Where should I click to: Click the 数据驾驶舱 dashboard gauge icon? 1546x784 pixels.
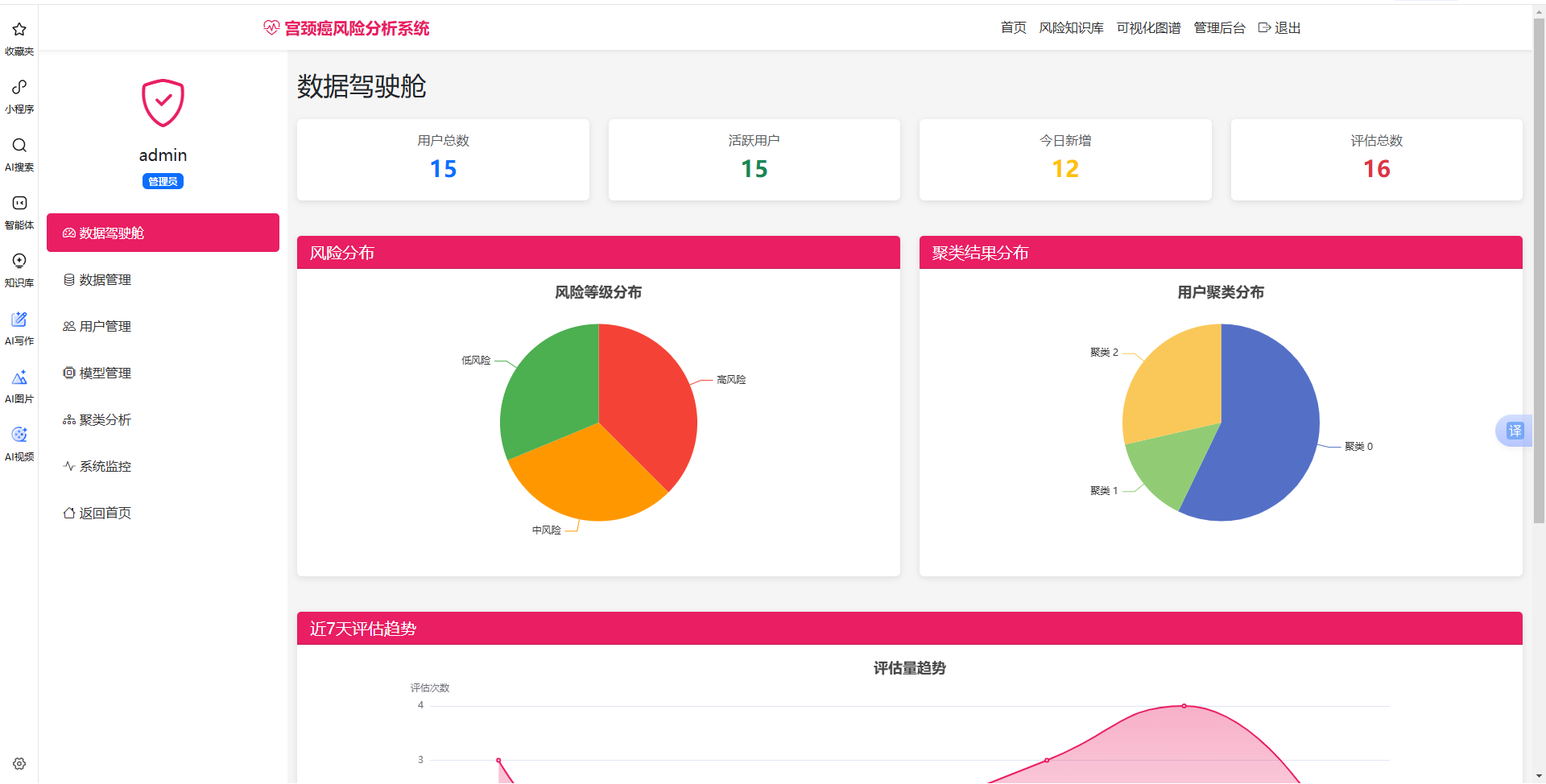(x=69, y=233)
